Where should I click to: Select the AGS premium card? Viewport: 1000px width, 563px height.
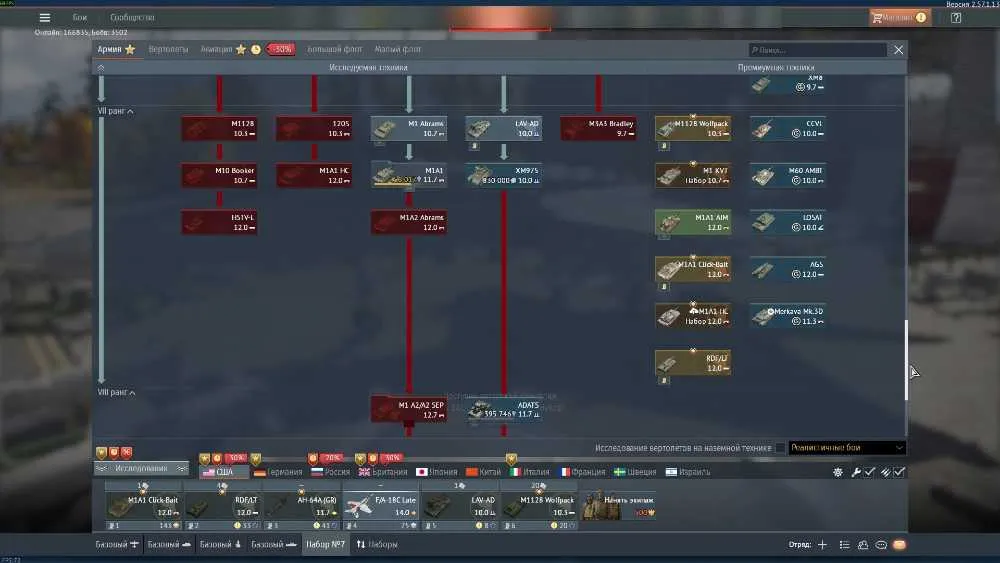788,269
